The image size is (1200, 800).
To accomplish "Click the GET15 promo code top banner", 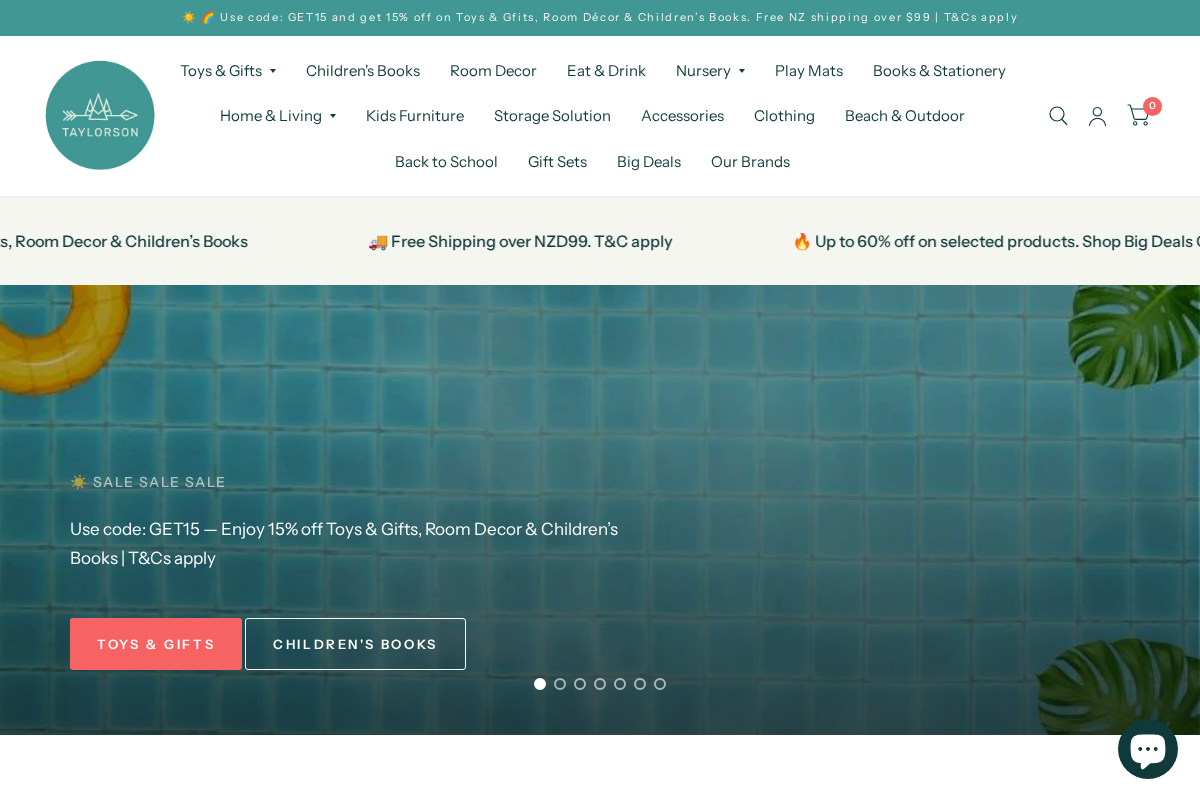I will point(600,17).
